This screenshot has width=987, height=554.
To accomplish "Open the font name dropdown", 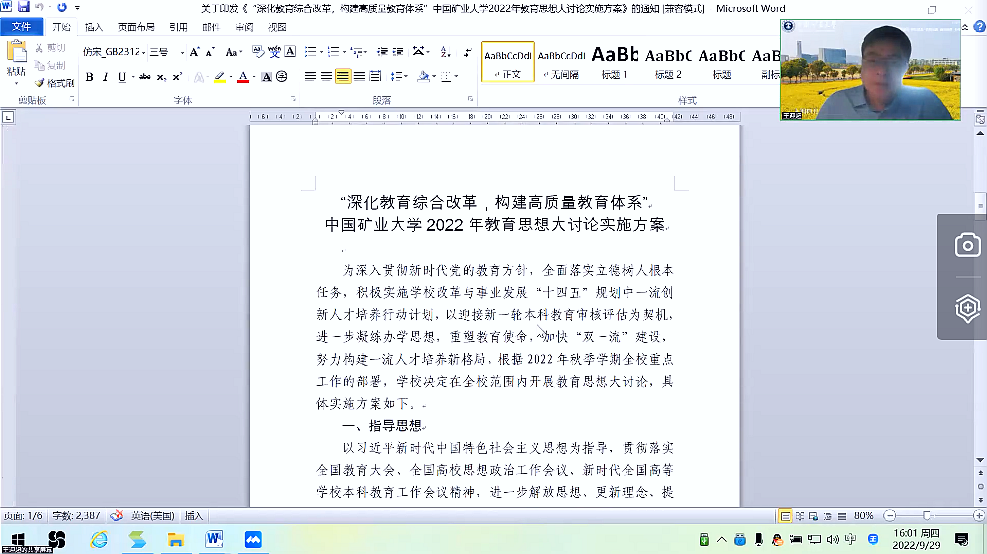I will tap(143, 52).
